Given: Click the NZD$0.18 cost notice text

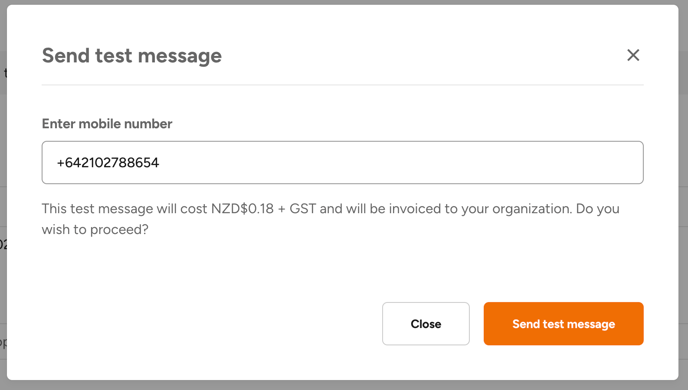Looking at the screenshot, I should [242, 208].
